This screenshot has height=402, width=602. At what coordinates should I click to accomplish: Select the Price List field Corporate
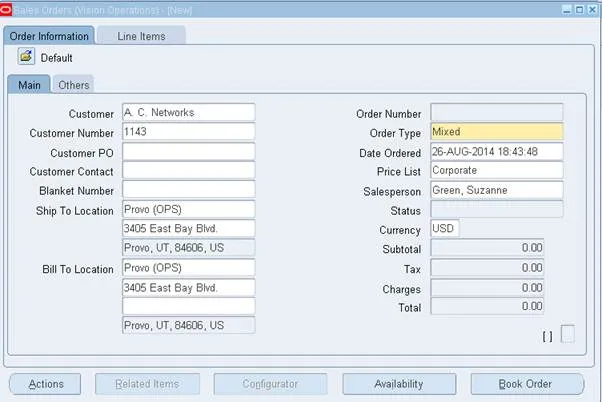pyautogui.click(x=497, y=170)
